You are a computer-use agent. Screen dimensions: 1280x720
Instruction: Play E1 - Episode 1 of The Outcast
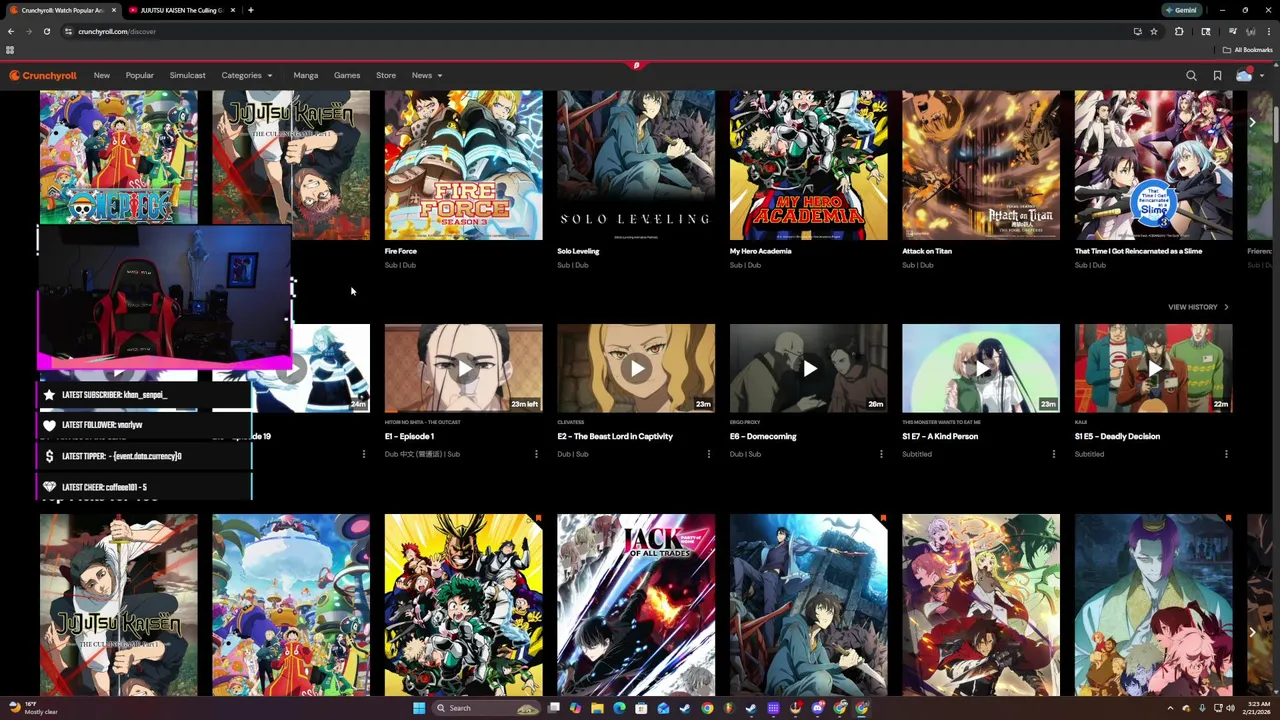(x=464, y=368)
